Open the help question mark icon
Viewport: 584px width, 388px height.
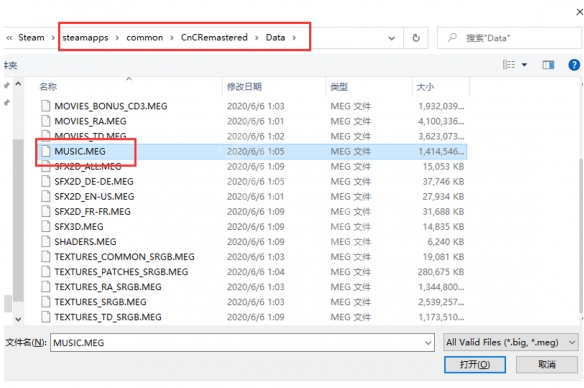click(x=574, y=65)
